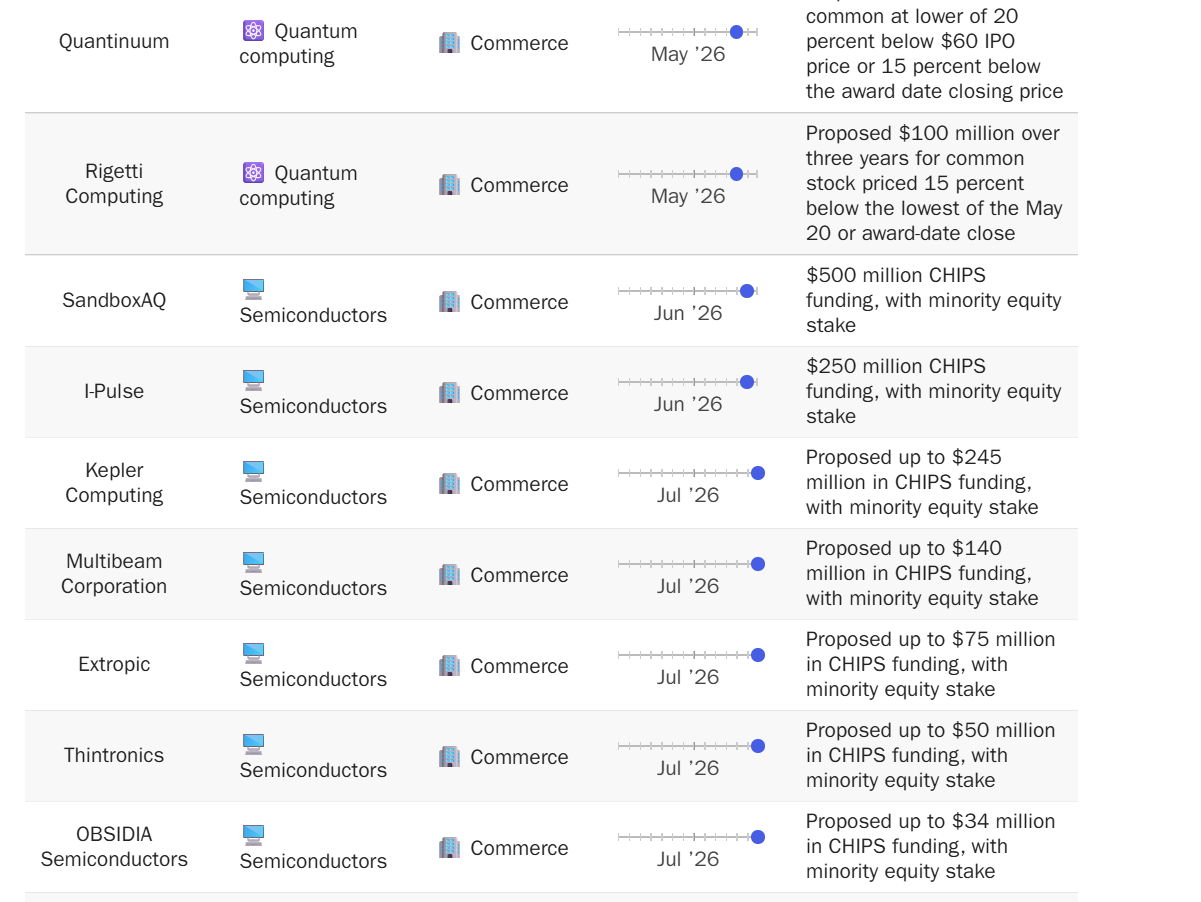Click the computer icon in I-Pulse row
The width and height of the screenshot is (1201, 902).
pos(253,381)
